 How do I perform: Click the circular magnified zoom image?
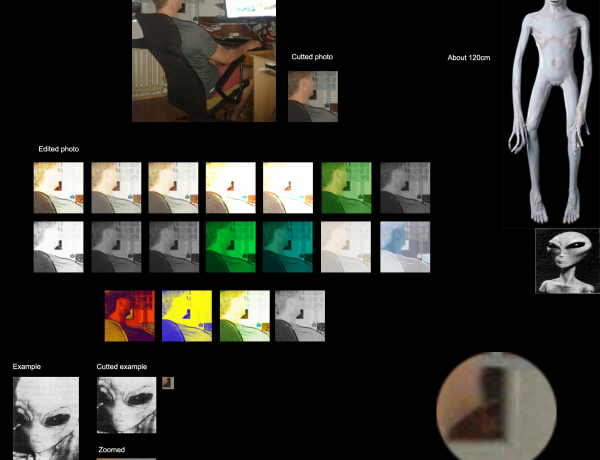click(497, 406)
